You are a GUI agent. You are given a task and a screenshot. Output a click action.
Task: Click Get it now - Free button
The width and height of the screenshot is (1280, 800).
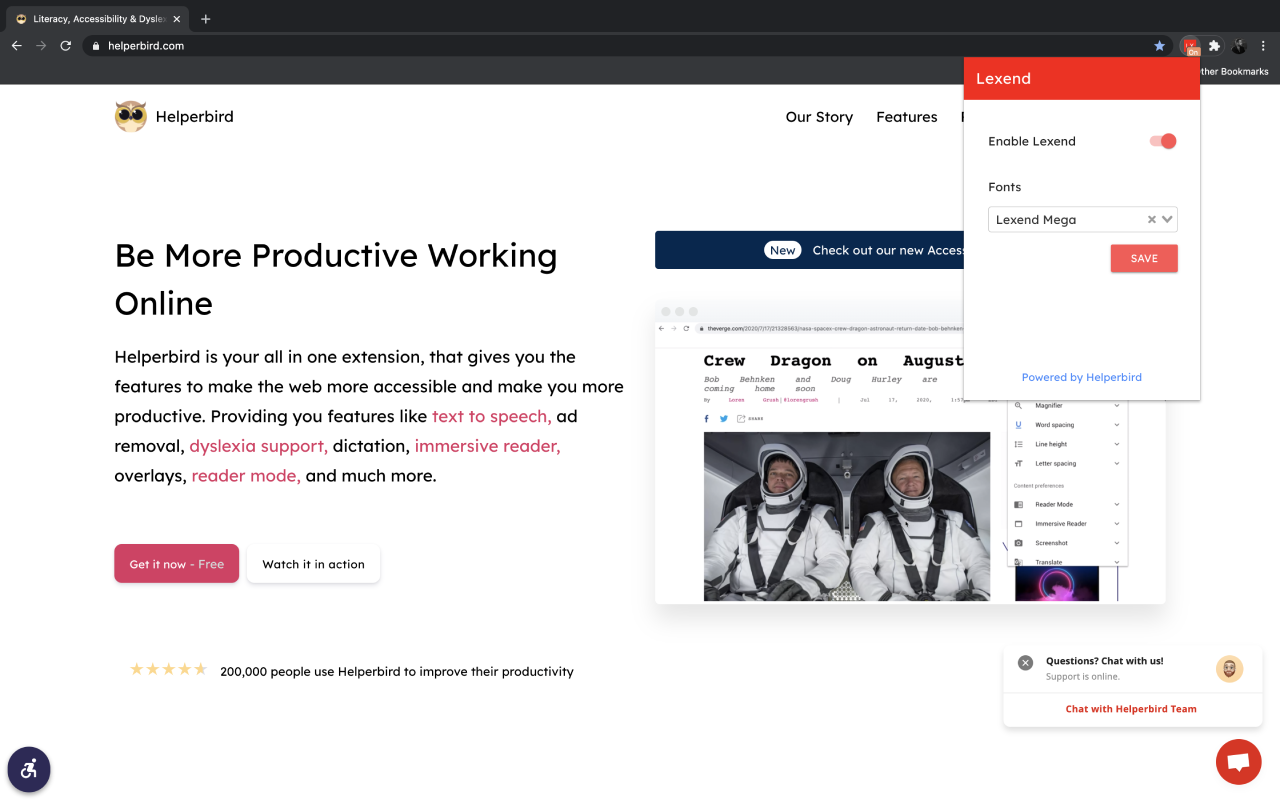click(x=177, y=563)
